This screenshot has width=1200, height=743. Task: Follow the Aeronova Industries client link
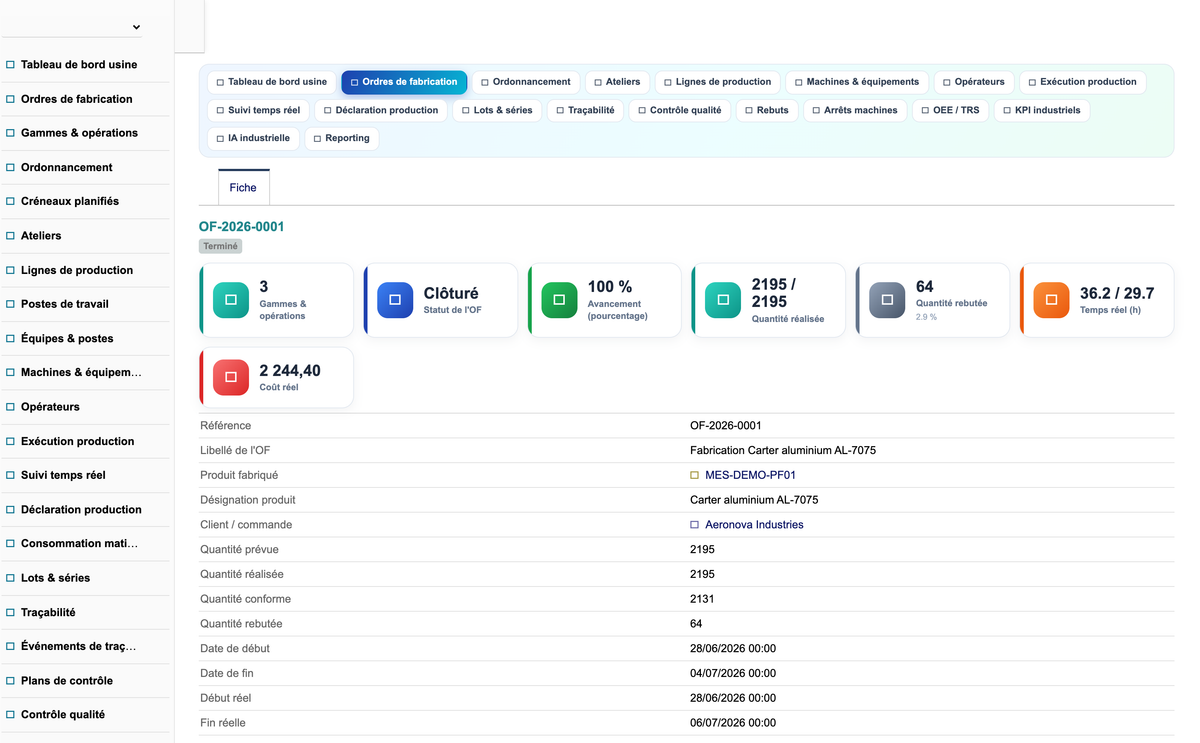click(x=754, y=525)
